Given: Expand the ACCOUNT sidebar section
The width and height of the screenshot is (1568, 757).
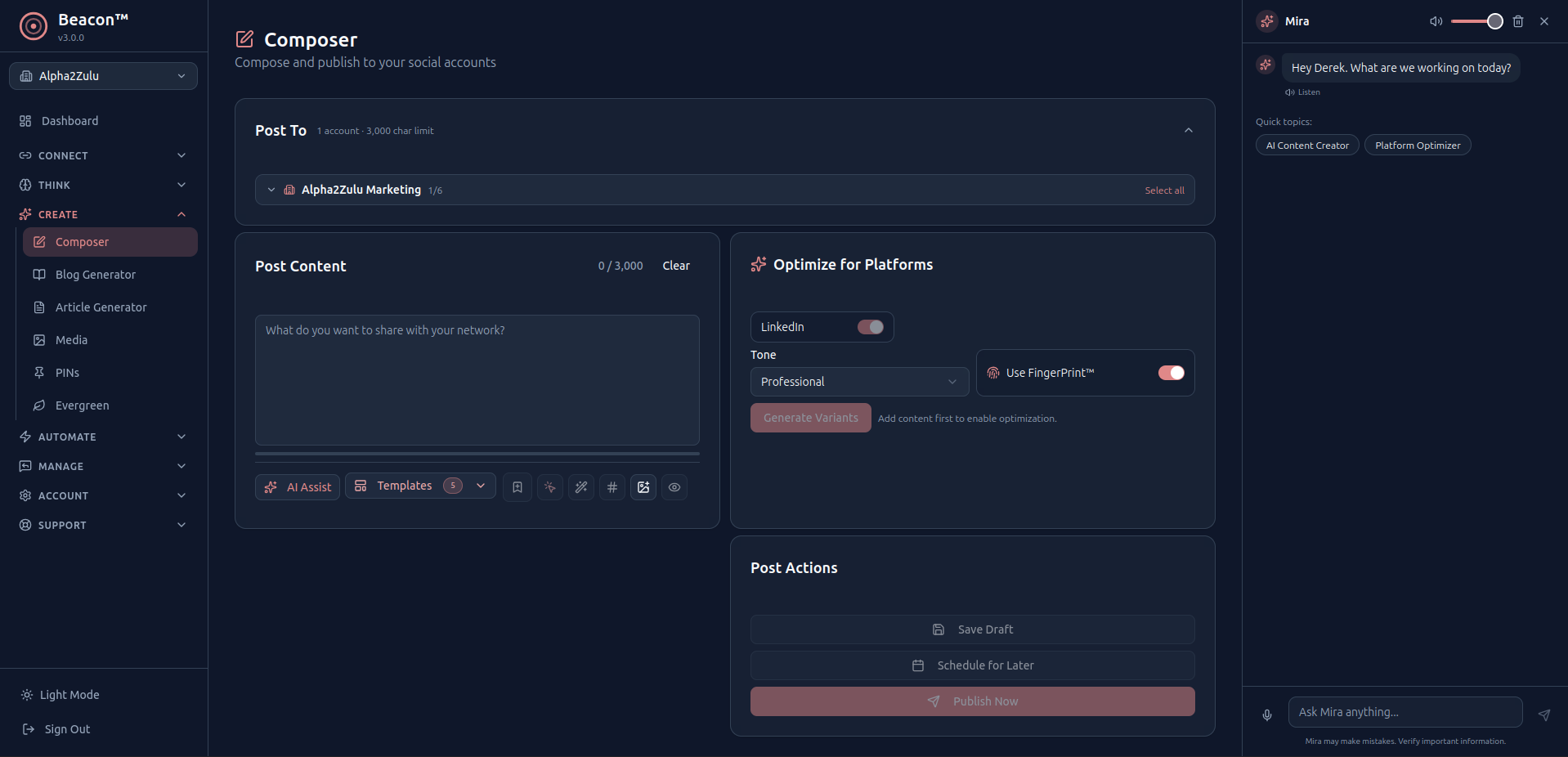Looking at the screenshot, I should (103, 495).
